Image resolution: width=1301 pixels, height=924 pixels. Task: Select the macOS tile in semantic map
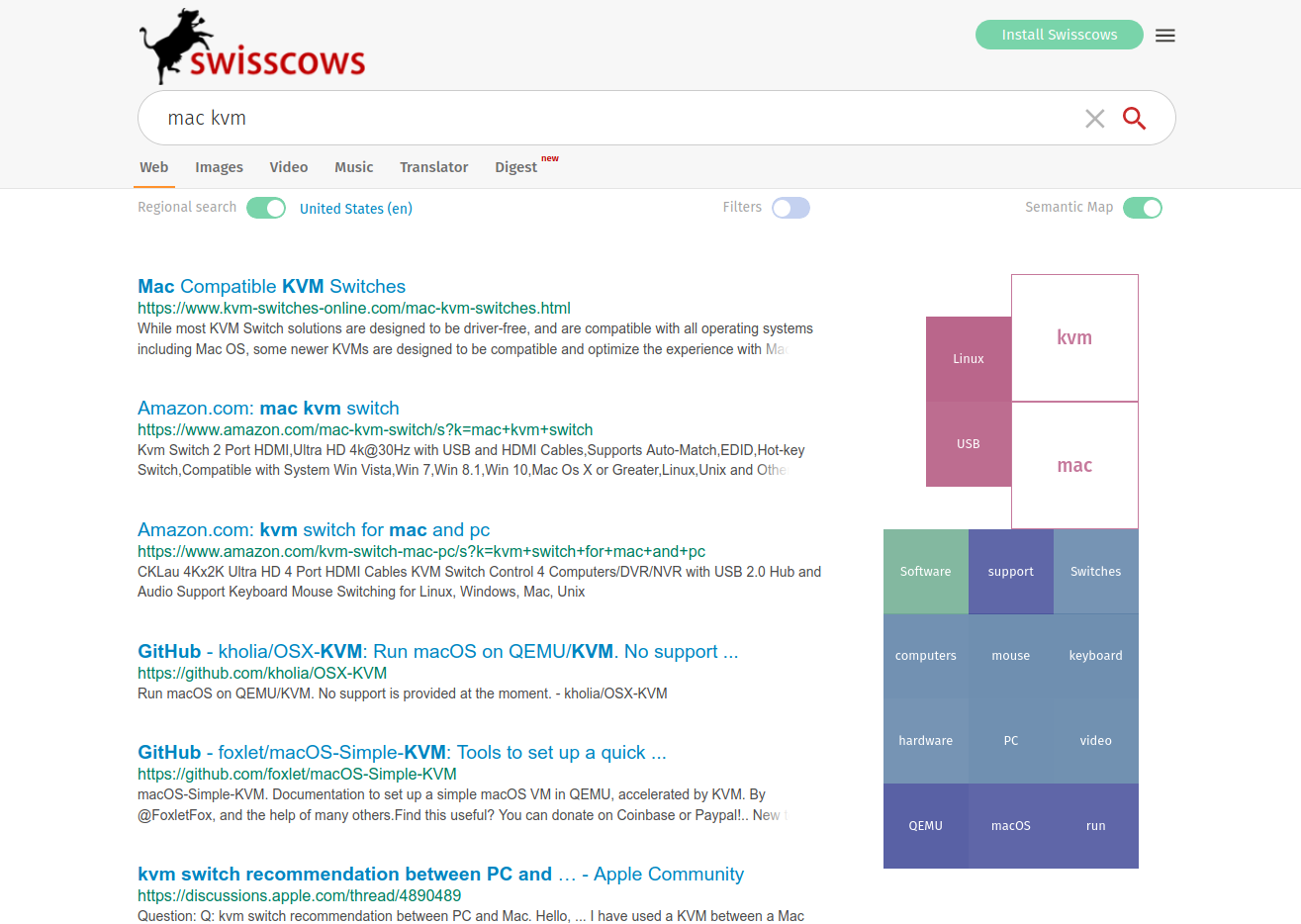[1011, 826]
